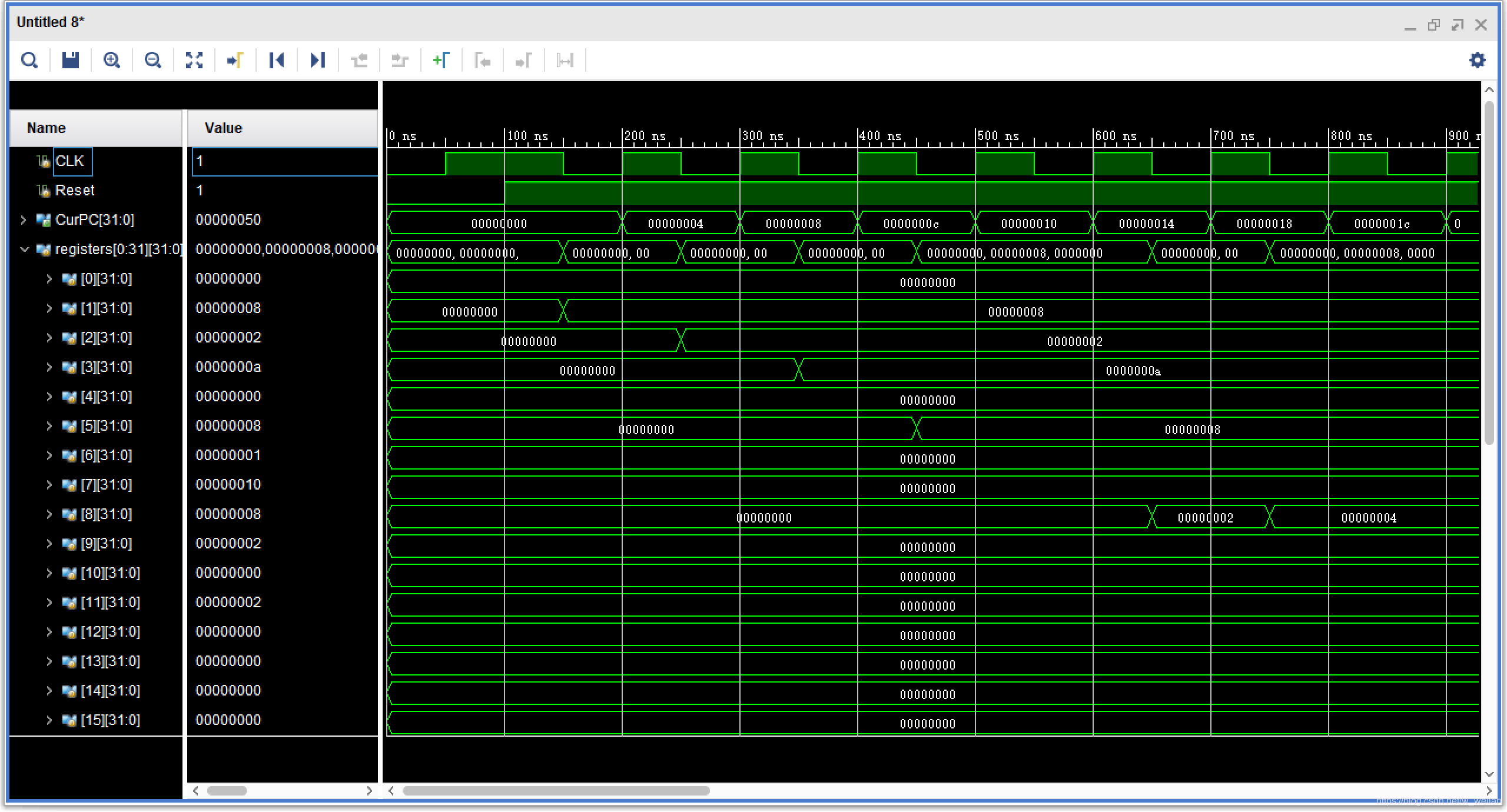Save the waveform configuration
The width and height of the screenshot is (1507, 812).
click(x=71, y=60)
